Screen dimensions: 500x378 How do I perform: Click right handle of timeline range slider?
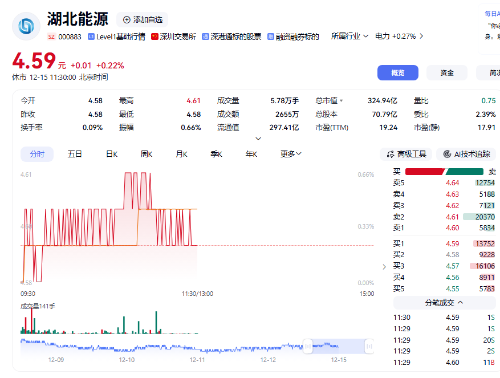tap(369, 346)
